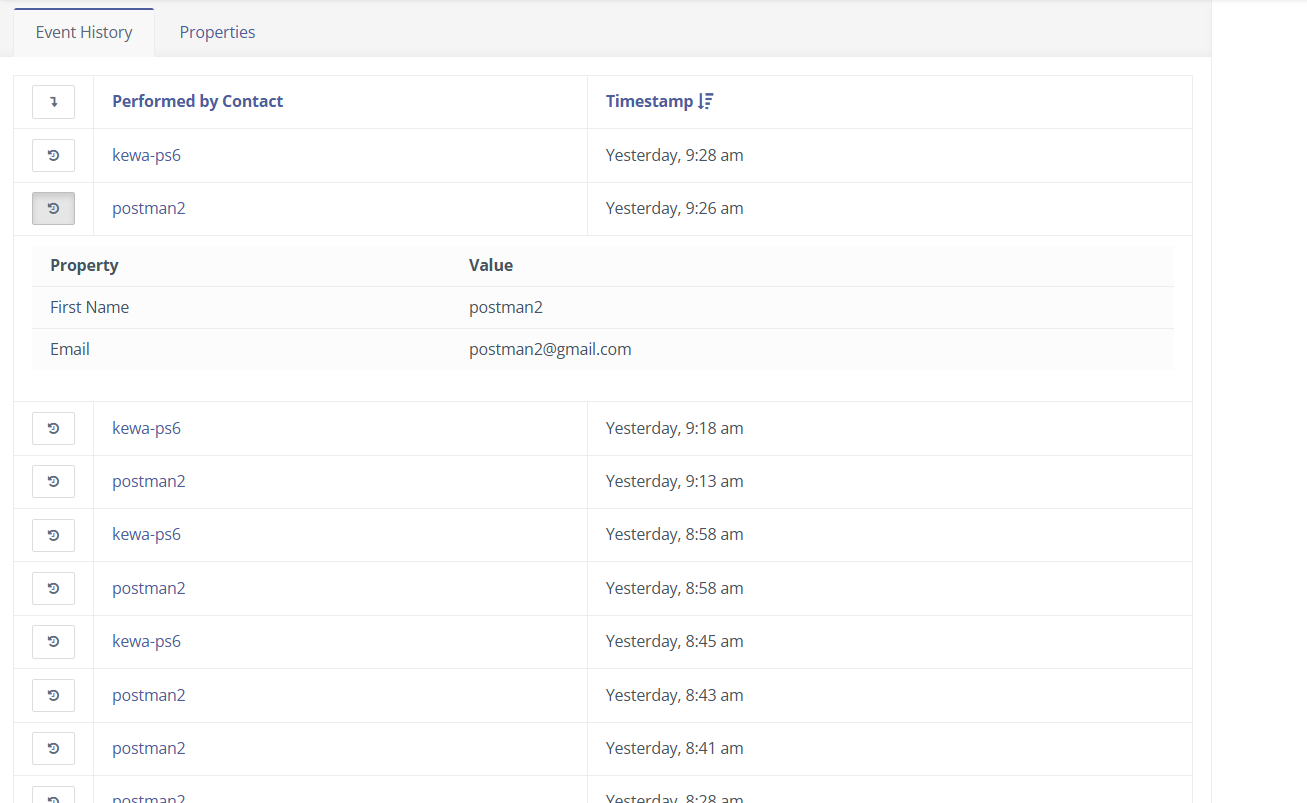1307x803 pixels.
Task: Open kewa-ps6 contact link at 9:28 am
Action: 146,155
